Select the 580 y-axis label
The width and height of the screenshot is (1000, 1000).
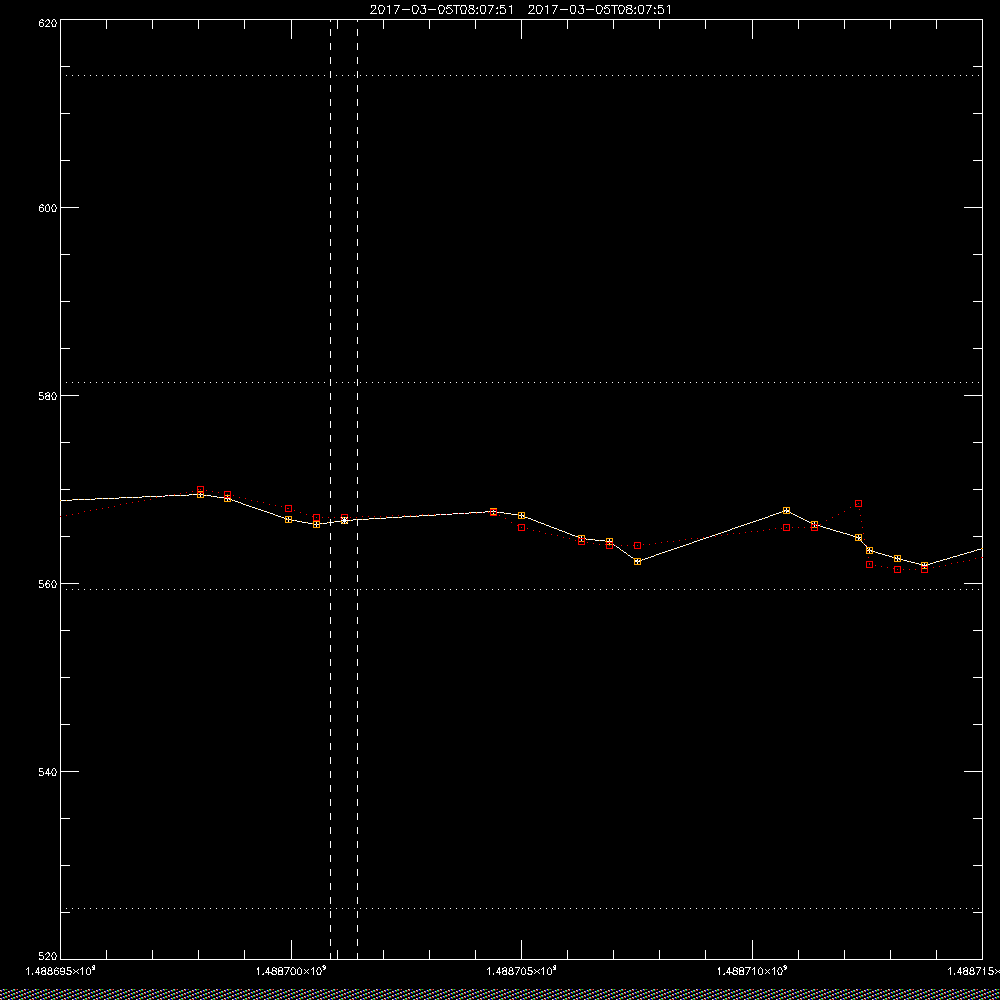[47, 396]
